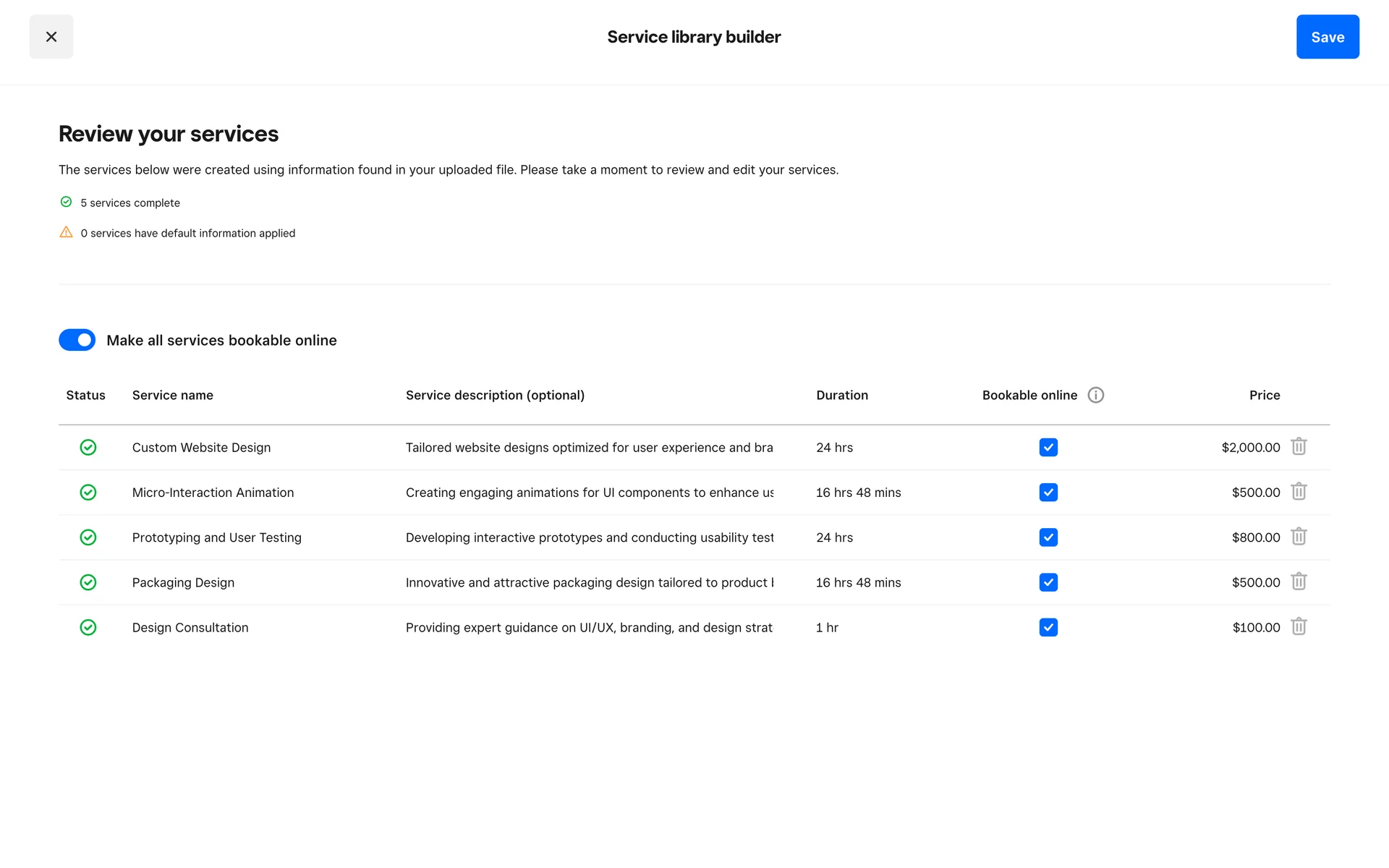Edit the $2,000.00 price field

coord(1250,448)
